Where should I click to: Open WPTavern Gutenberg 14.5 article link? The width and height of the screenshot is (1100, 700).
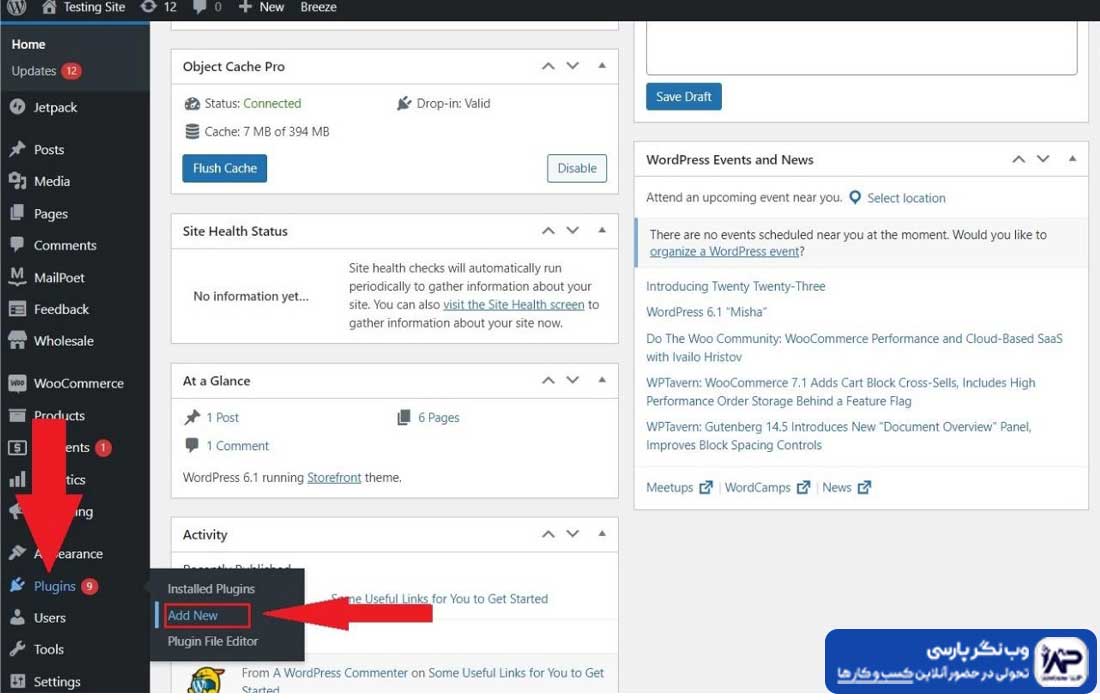(838, 436)
